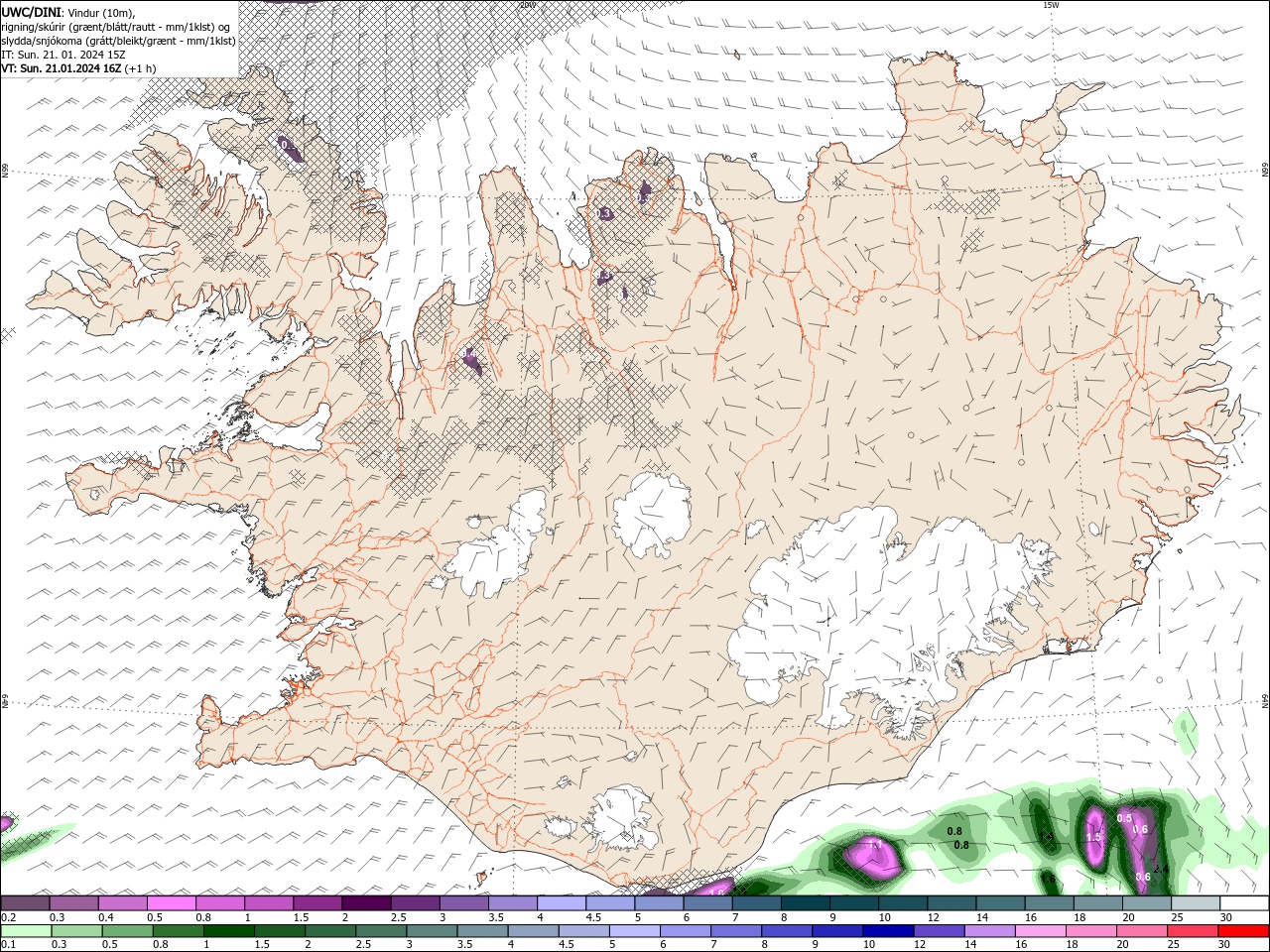1270x952 pixels.
Task: Select the lower legend swatch labeled 0.5
Action: (x=126, y=931)
